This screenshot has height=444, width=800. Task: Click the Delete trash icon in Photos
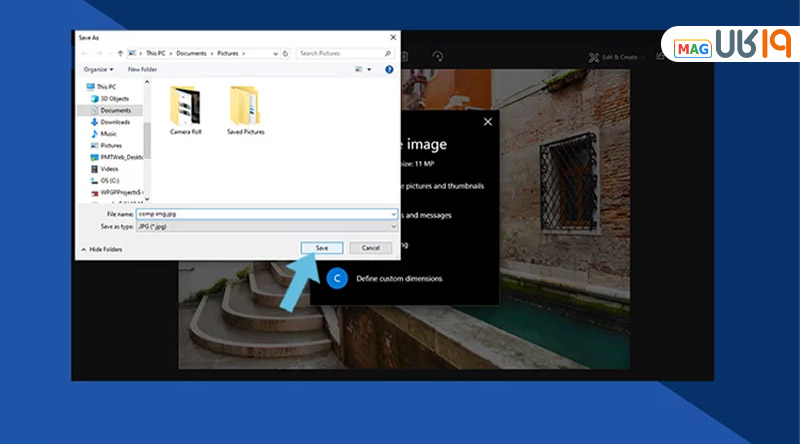point(404,57)
